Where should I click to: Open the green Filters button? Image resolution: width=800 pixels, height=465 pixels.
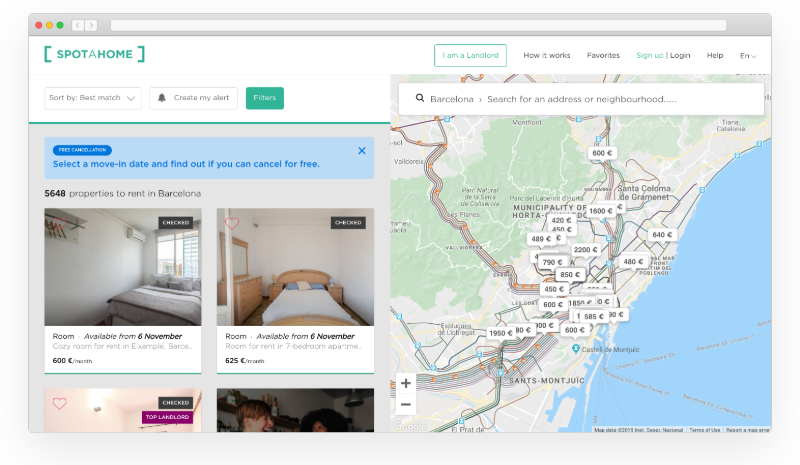coord(265,98)
